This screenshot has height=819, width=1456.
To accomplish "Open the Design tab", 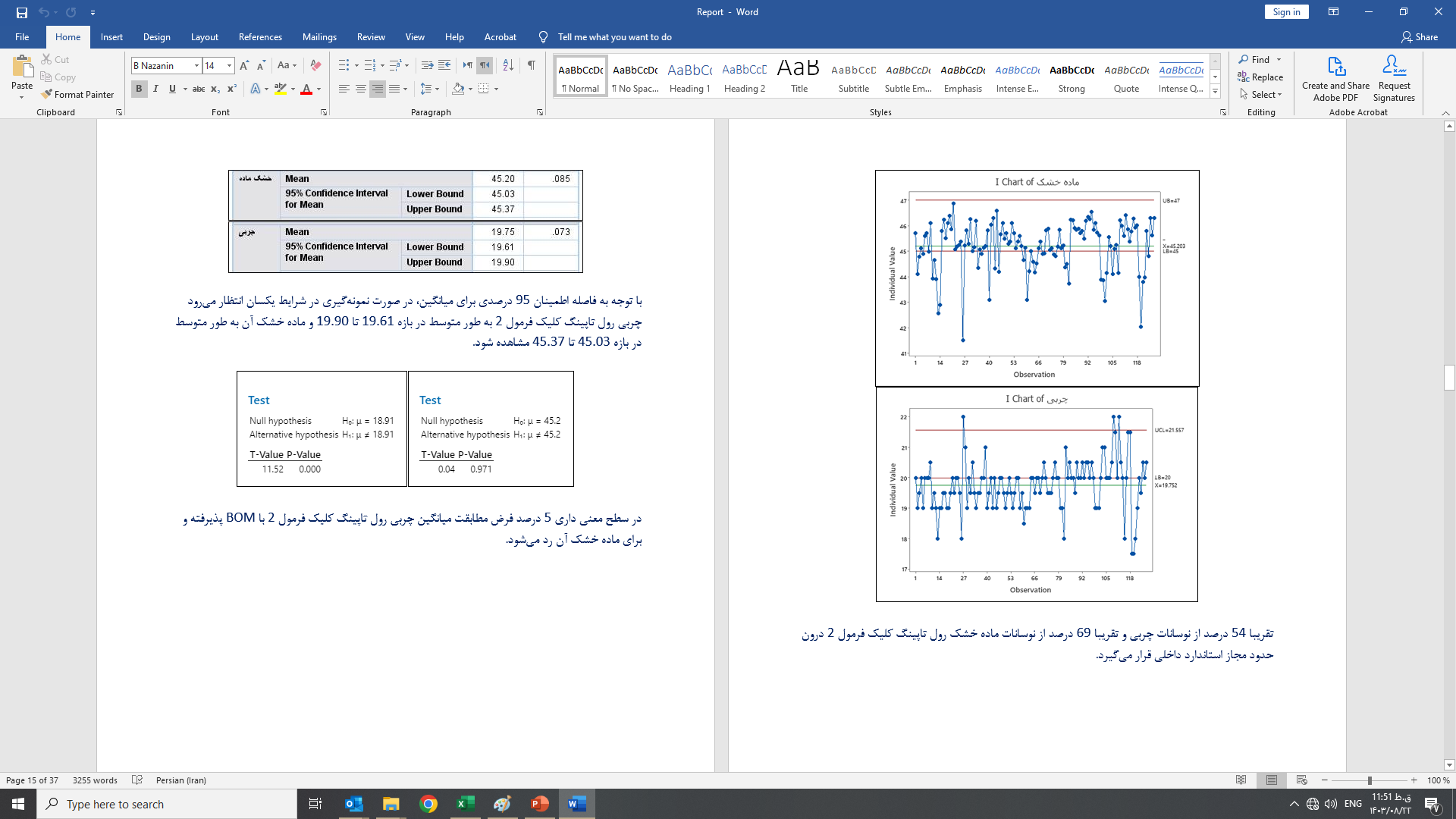I will [156, 37].
